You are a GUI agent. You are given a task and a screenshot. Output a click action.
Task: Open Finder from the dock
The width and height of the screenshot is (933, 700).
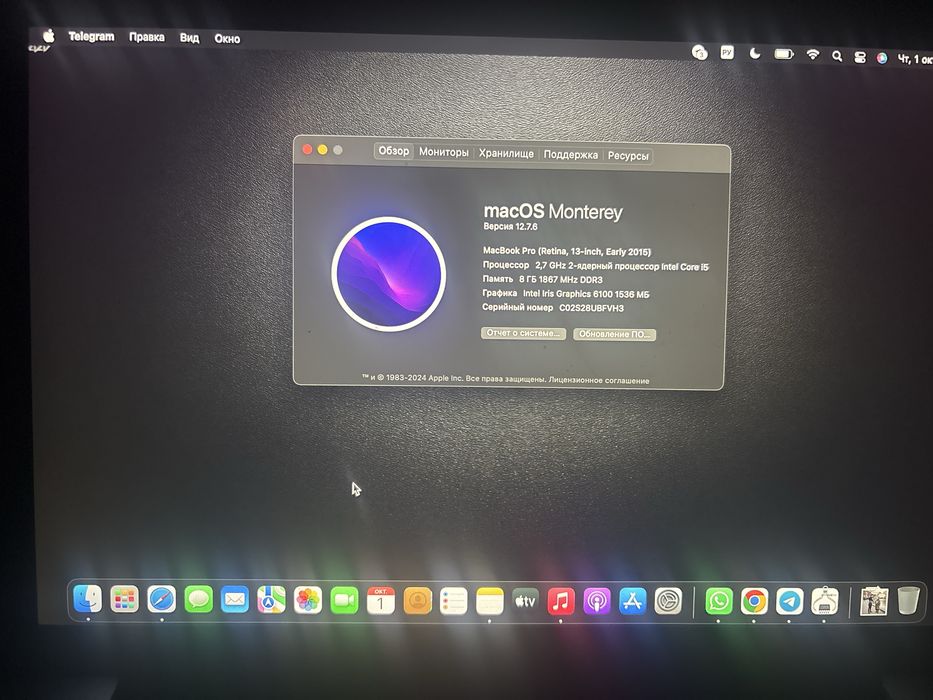(x=87, y=599)
